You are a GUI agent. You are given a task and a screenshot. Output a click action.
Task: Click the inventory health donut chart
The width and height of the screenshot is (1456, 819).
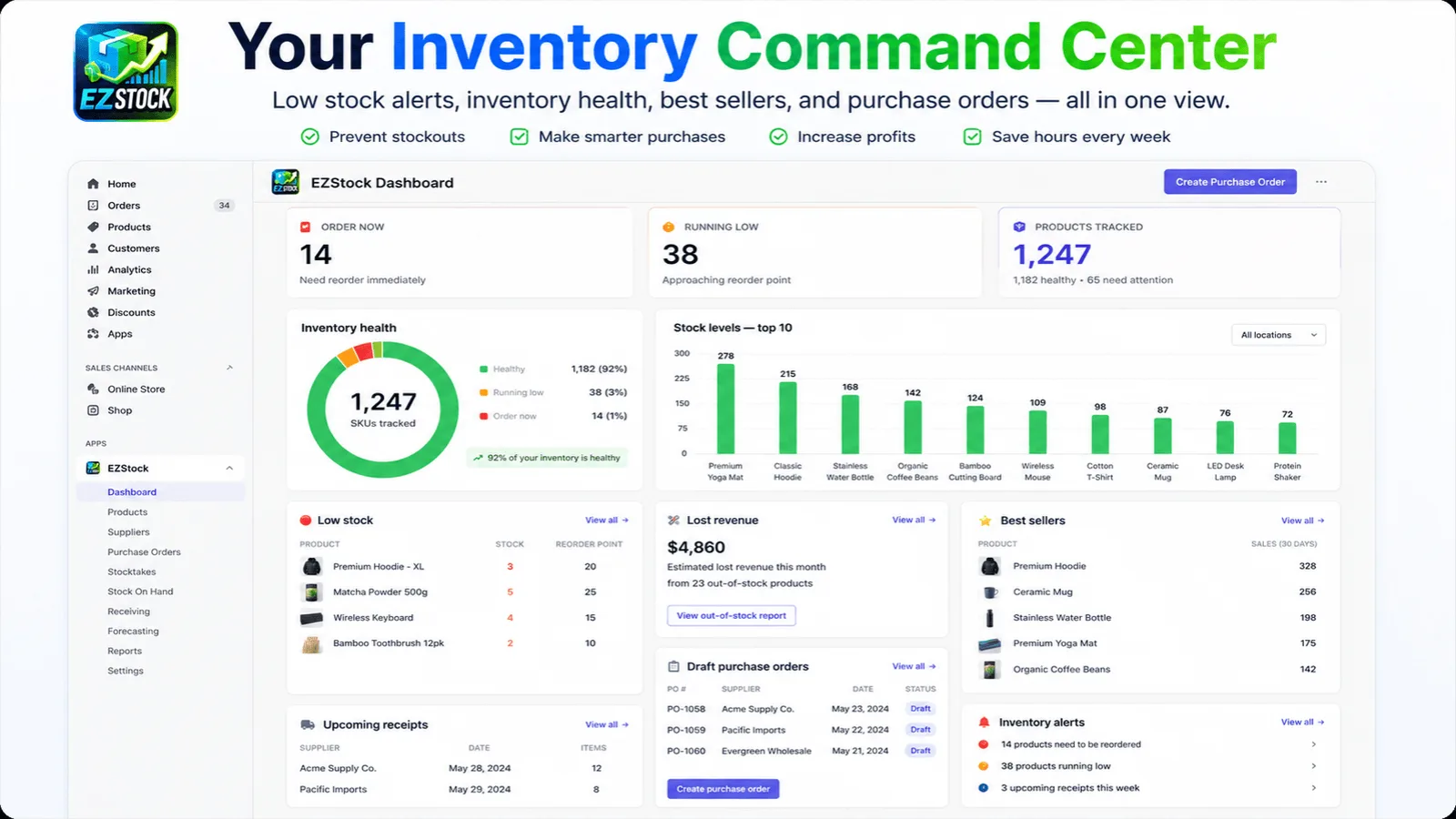pos(383,409)
